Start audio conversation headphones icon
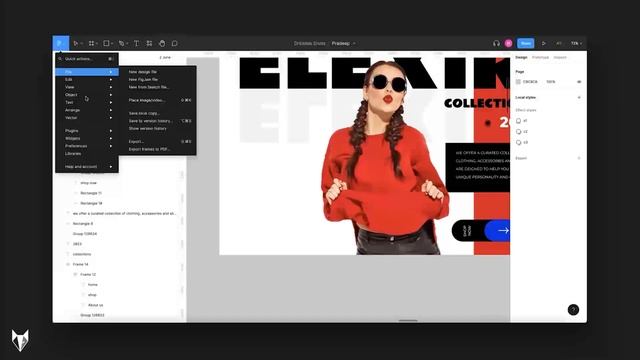 (x=496, y=43)
